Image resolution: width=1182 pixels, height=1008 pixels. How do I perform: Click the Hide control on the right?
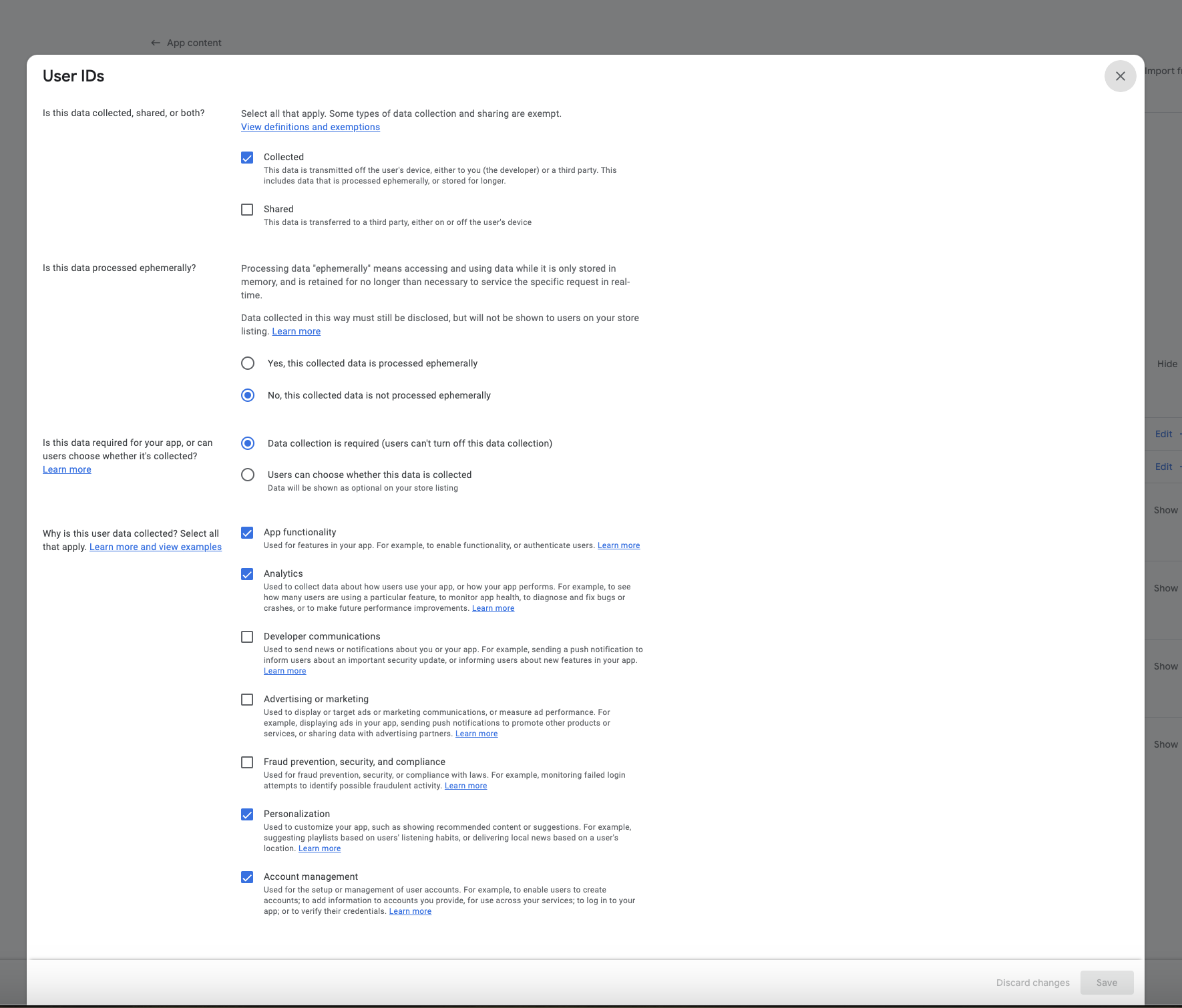point(1167,363)
